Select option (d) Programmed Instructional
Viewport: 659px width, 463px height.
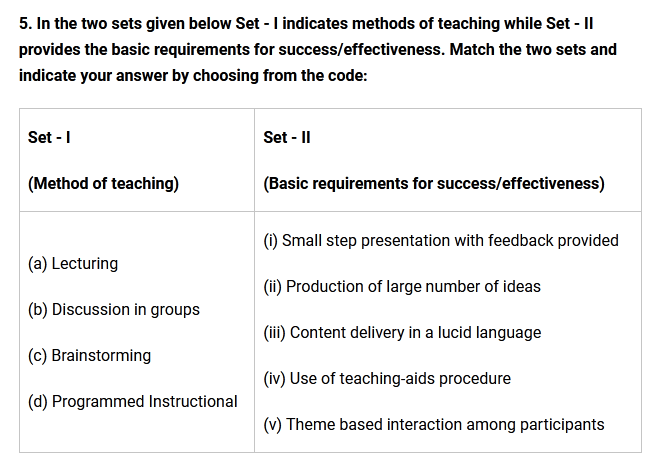[x=133, y=402]
